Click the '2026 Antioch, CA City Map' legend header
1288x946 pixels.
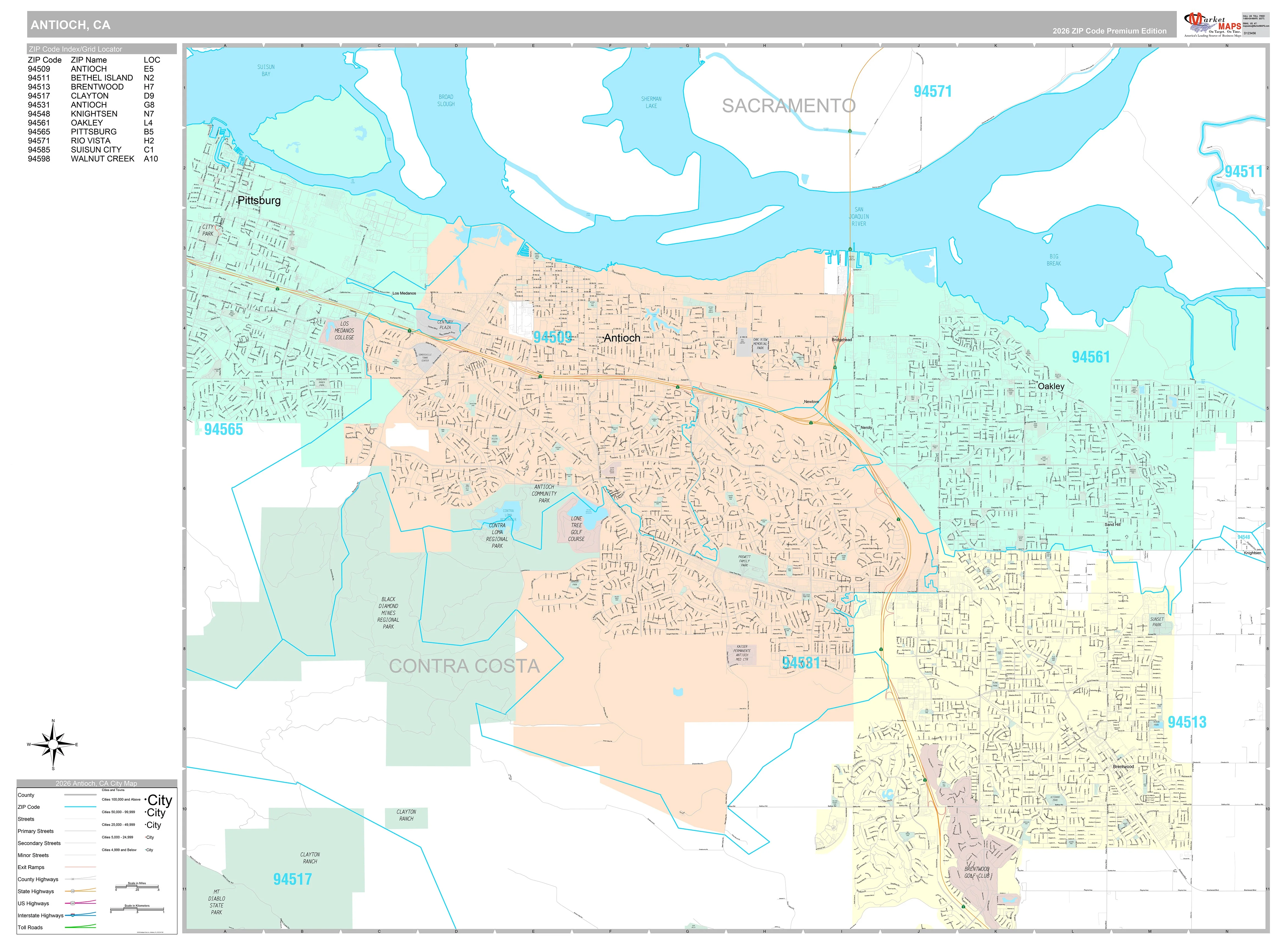tap(96, 784)
